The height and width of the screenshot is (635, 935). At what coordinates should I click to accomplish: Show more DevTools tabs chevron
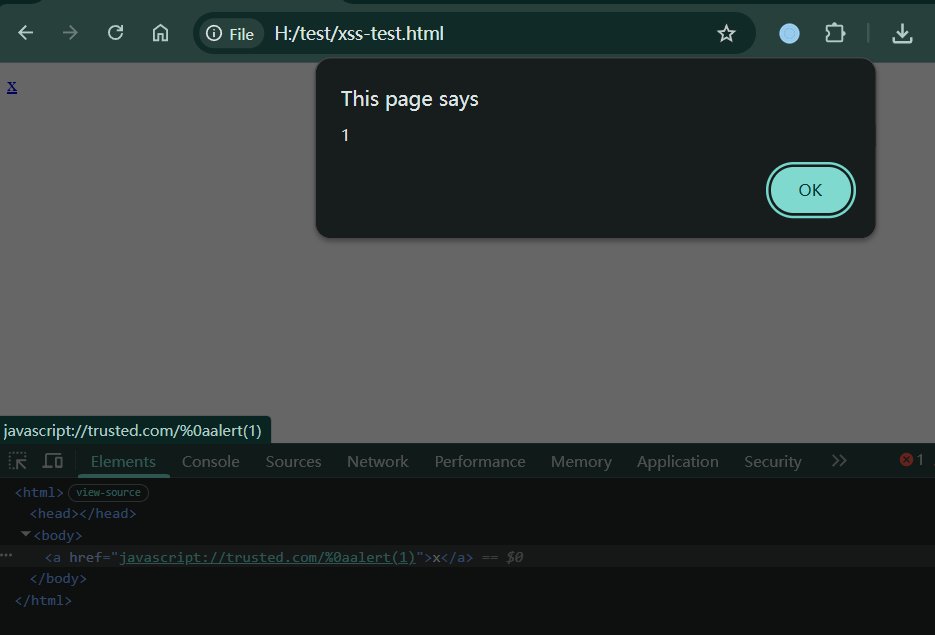coord(839,460)
